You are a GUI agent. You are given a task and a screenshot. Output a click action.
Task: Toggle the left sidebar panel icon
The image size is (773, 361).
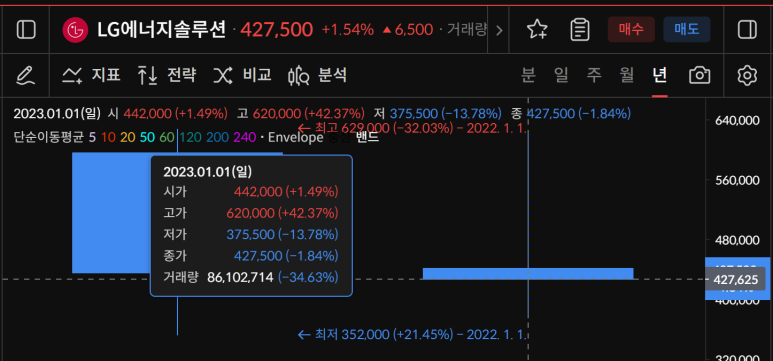26,30
